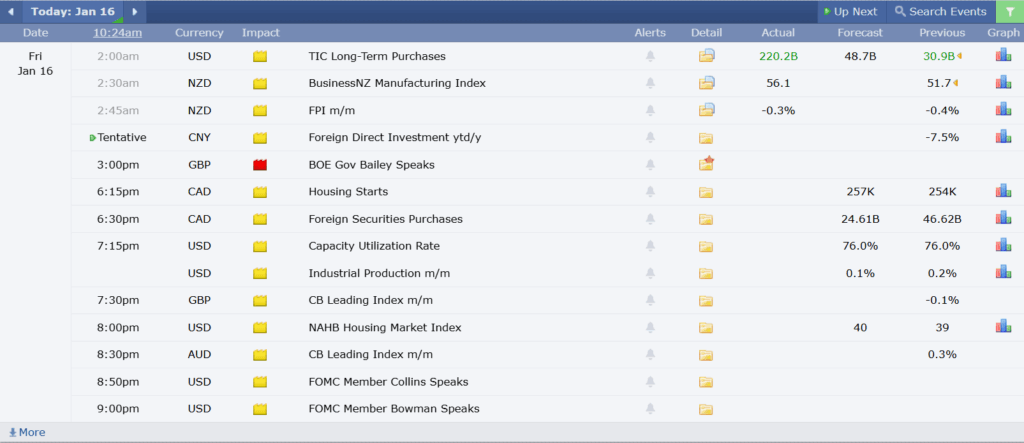This screenshot has width=1024, height=443.
Task: Open the FPI m/m graph icon
Action: pyautogui.click(x=1003, y=110)
